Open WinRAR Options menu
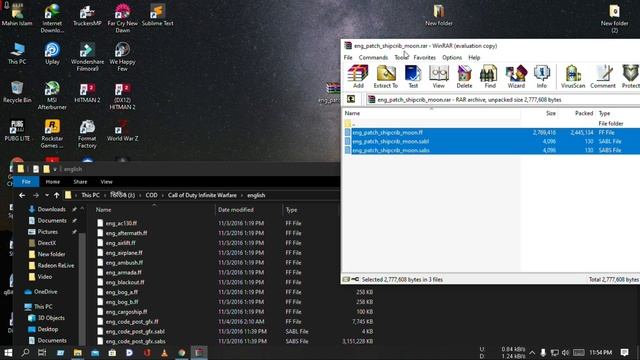This screenshot has width=640, height=360. 452,58
